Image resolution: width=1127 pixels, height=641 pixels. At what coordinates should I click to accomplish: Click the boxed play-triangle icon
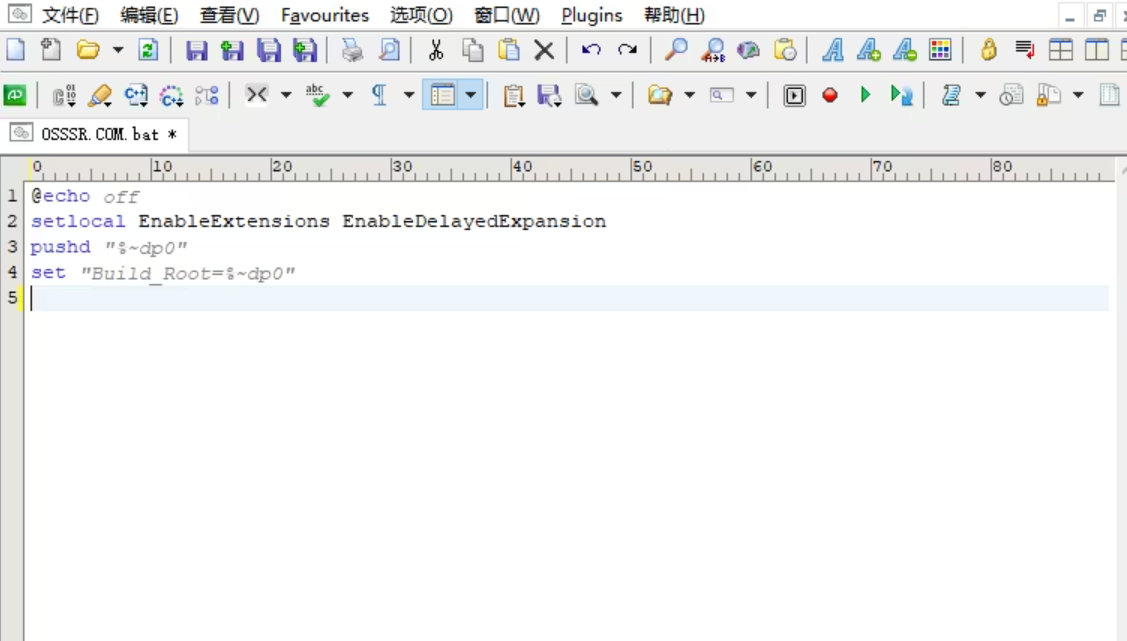pos(794,96)
